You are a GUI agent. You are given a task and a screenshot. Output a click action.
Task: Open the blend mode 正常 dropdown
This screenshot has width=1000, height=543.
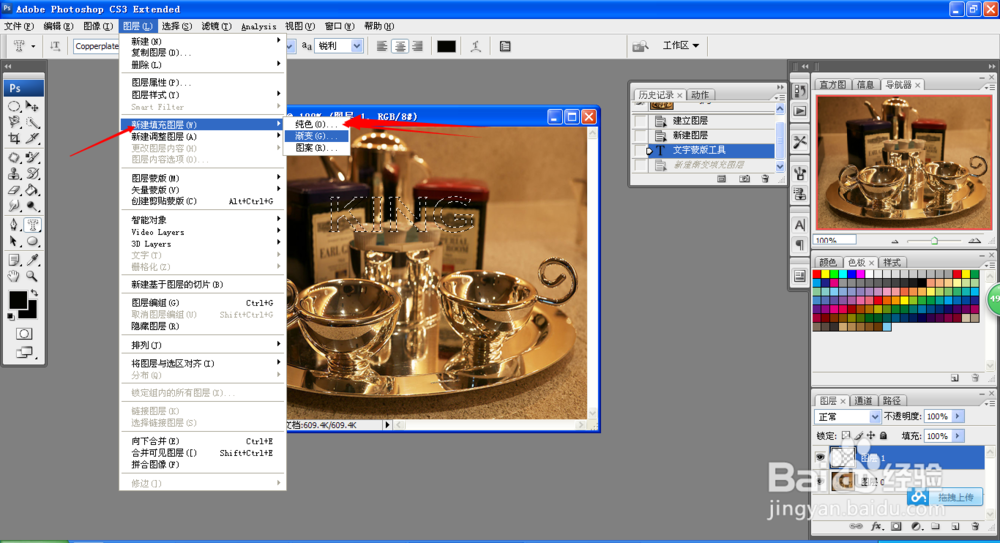[848, 417]
